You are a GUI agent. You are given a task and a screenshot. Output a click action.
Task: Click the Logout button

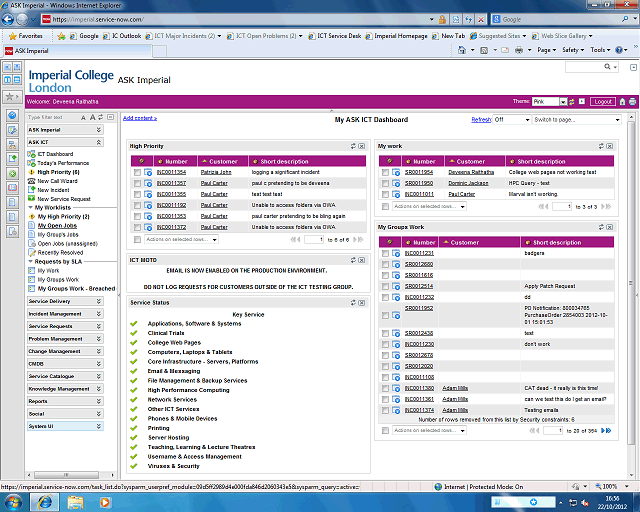(x=602, y=101)
